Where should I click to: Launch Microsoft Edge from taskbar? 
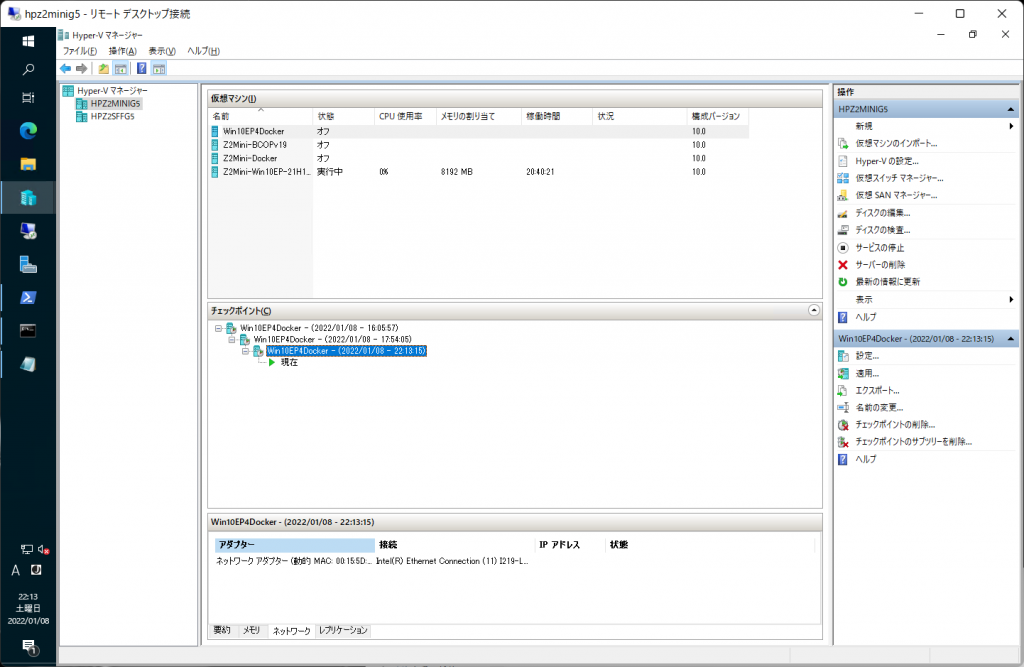pos(28,131)
